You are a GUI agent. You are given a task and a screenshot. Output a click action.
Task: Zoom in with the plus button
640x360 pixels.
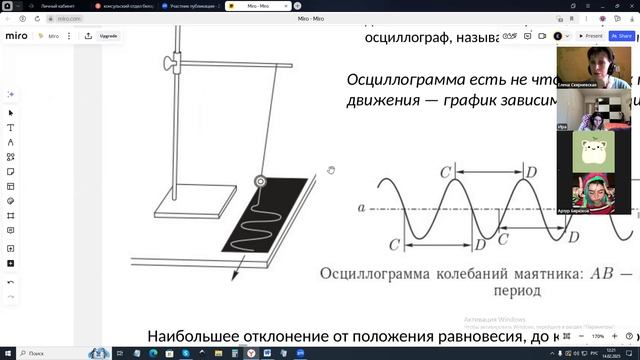[615, 336]
